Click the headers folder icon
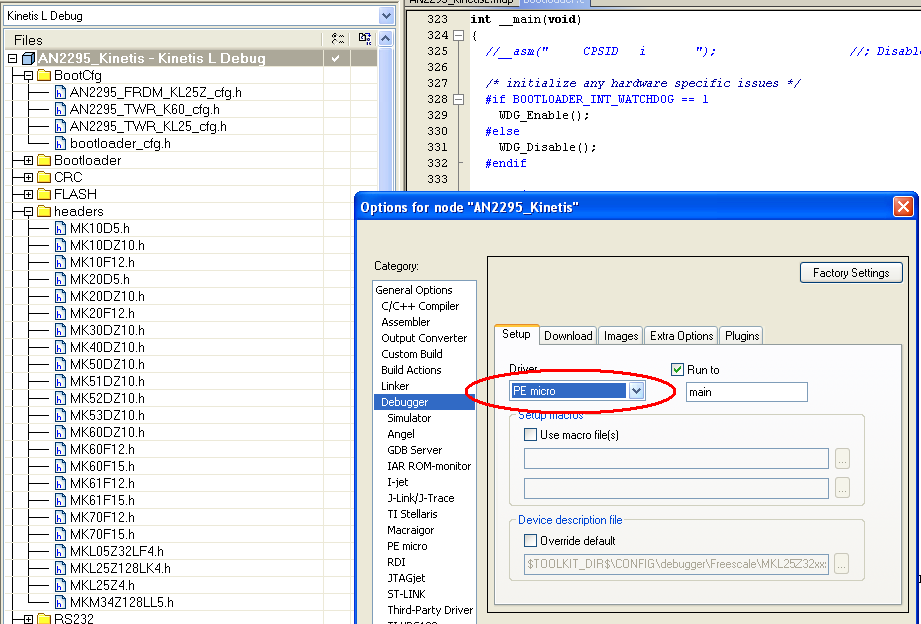The image size is (921, 624). (44, 212)
